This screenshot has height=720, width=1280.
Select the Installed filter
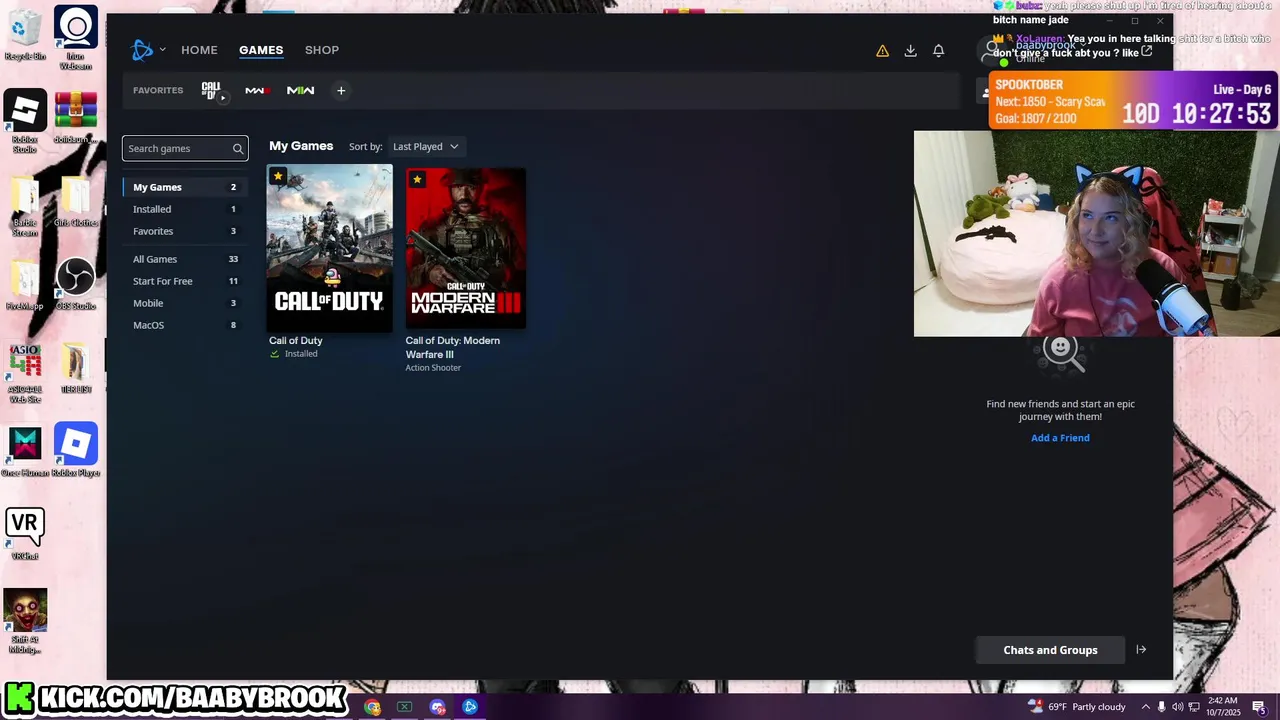point(185,209)
